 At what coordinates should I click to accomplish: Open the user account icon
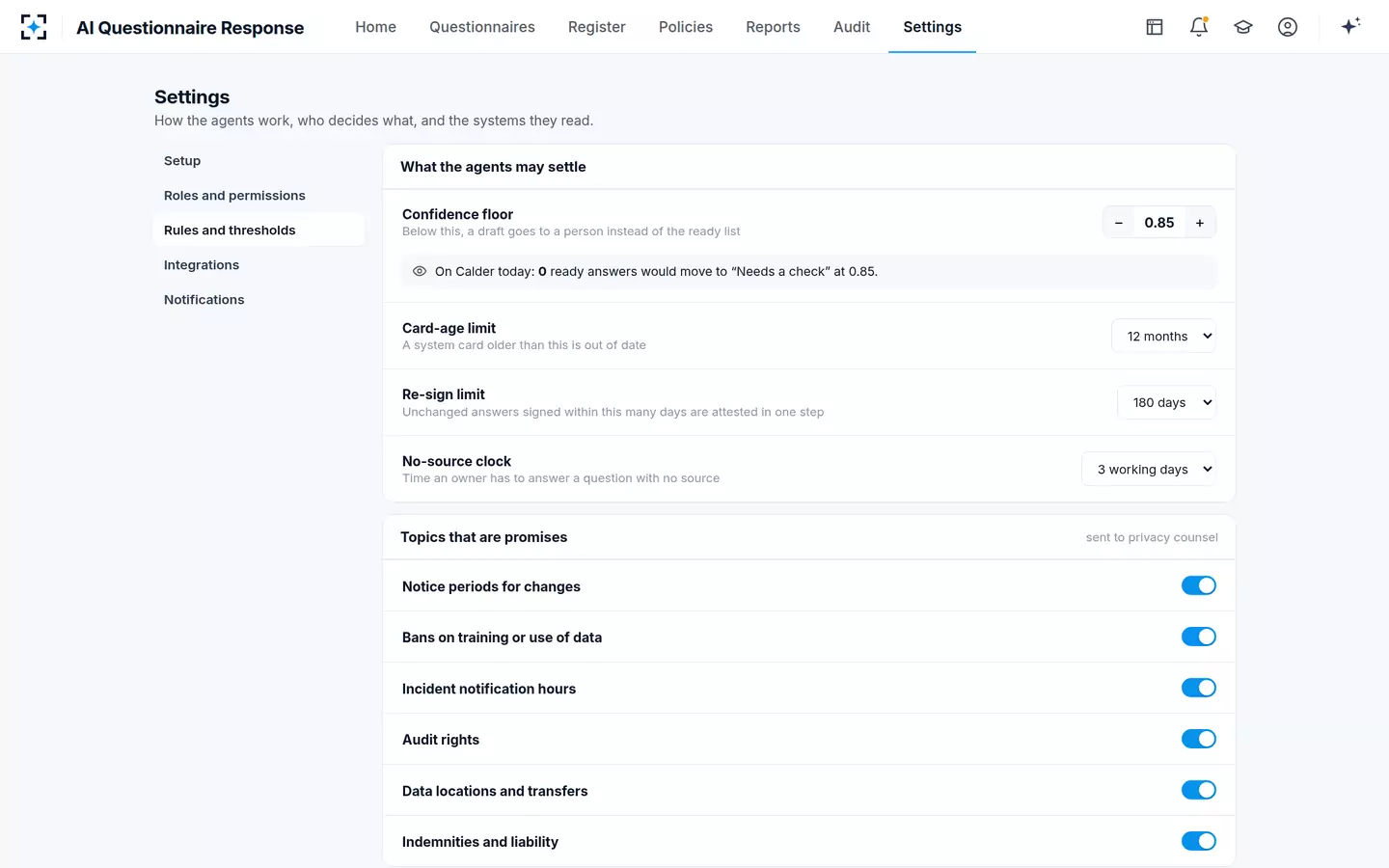pyautogui.click(x=1288, y=27)
